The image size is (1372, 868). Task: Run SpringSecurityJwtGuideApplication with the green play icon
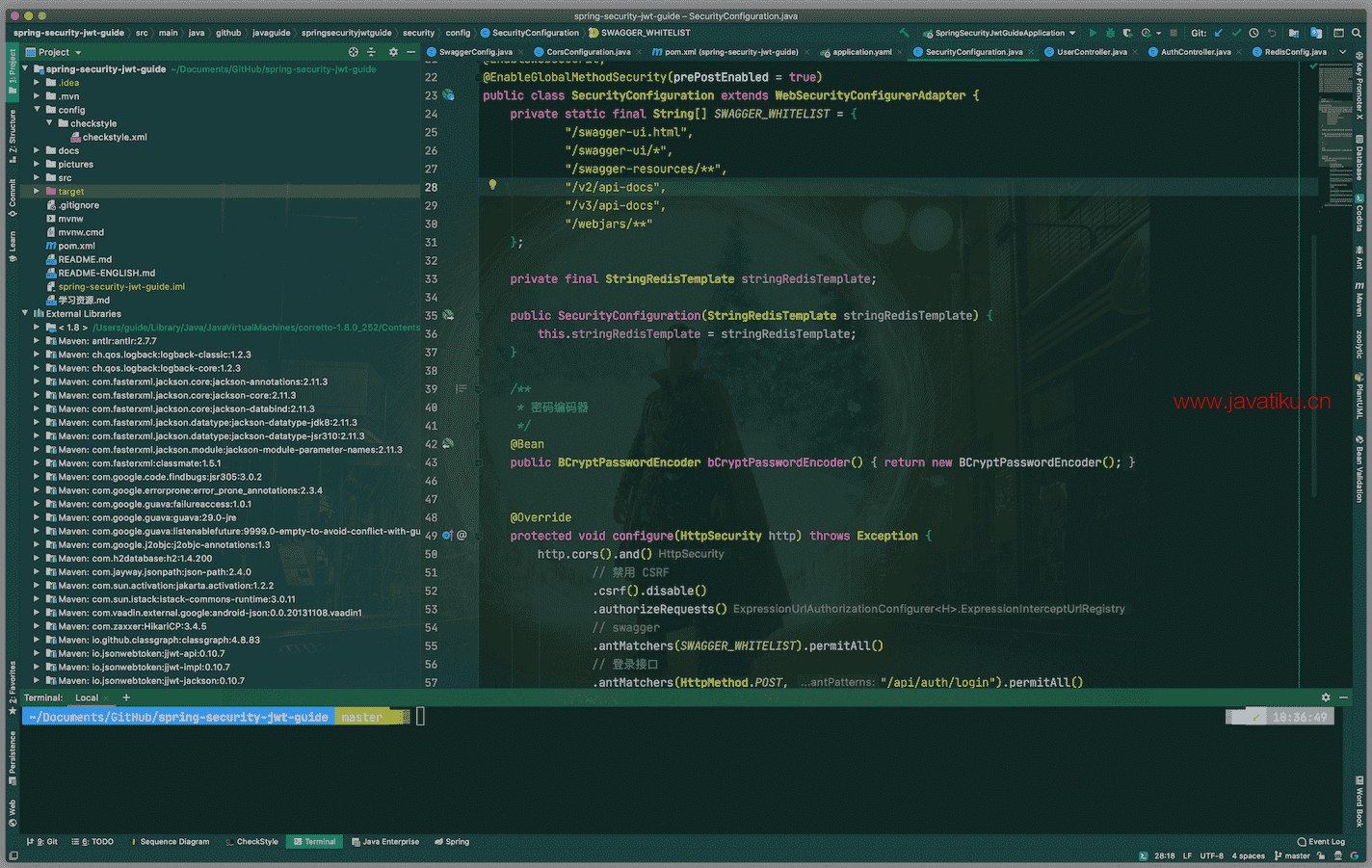(1093, 33)
